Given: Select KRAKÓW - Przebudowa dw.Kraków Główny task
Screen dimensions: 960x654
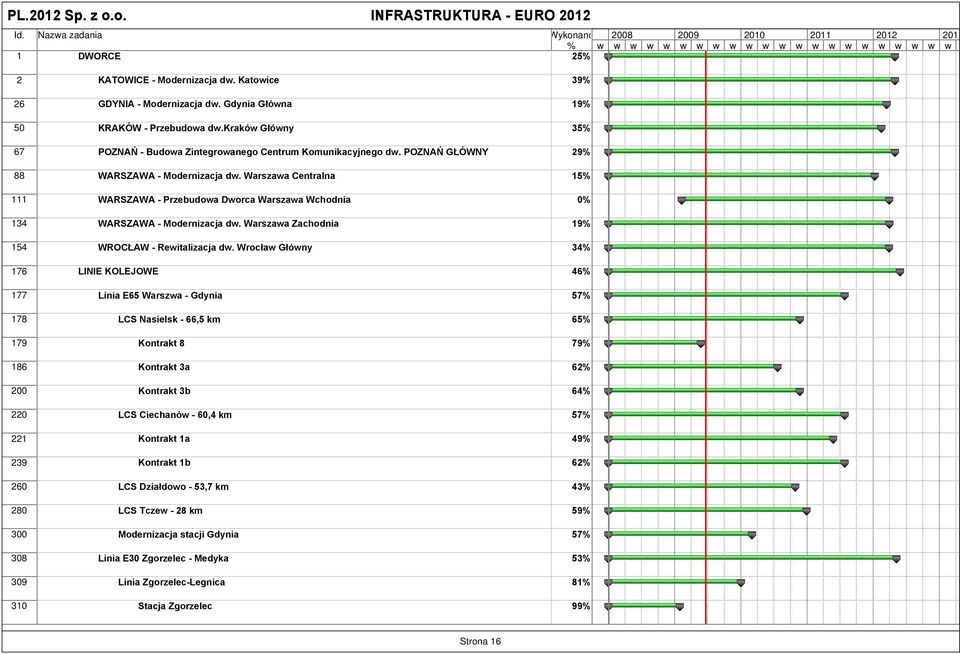Looking at the screenshot, I should (196, 128).
